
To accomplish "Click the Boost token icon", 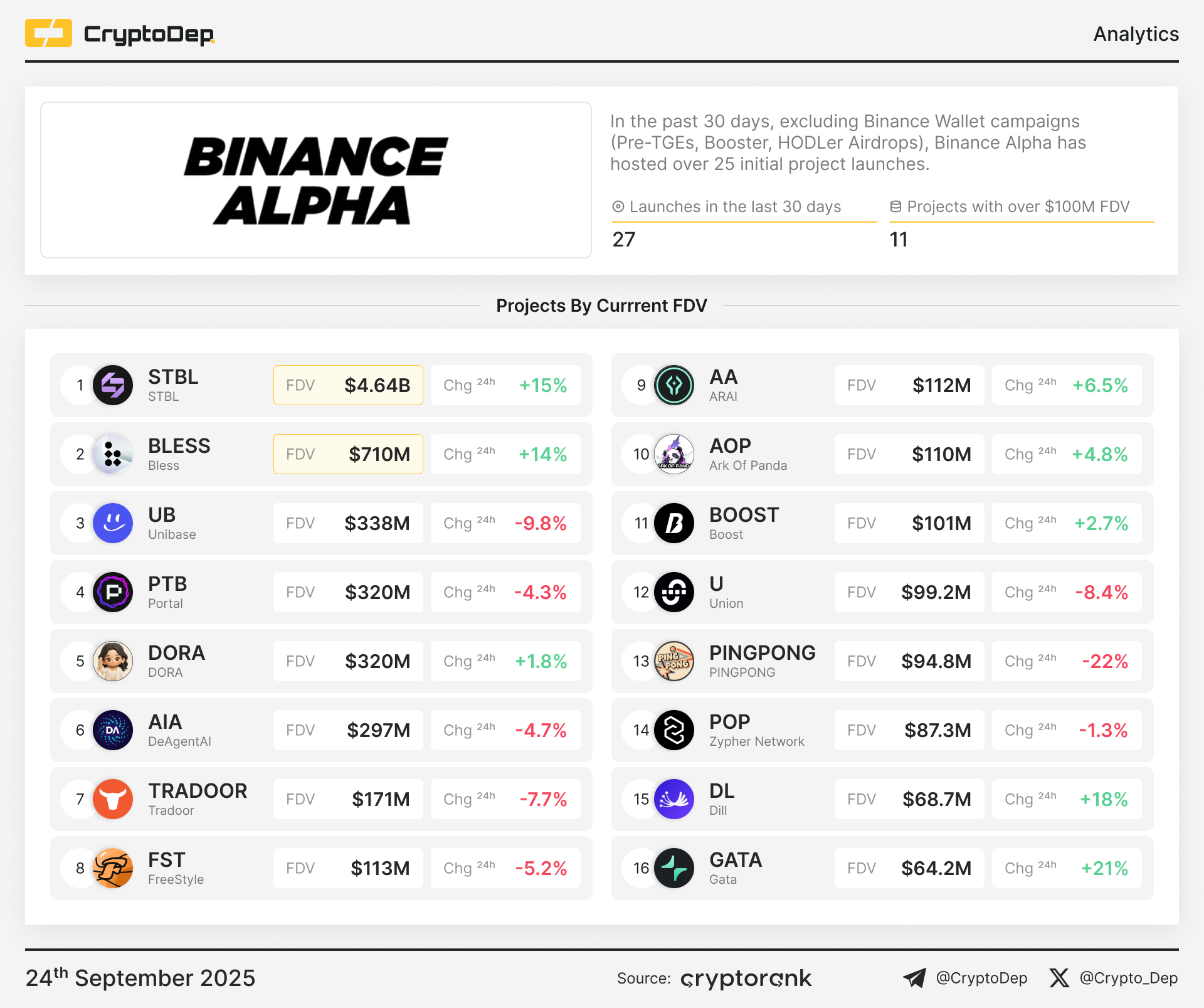I will pos(674,523).
